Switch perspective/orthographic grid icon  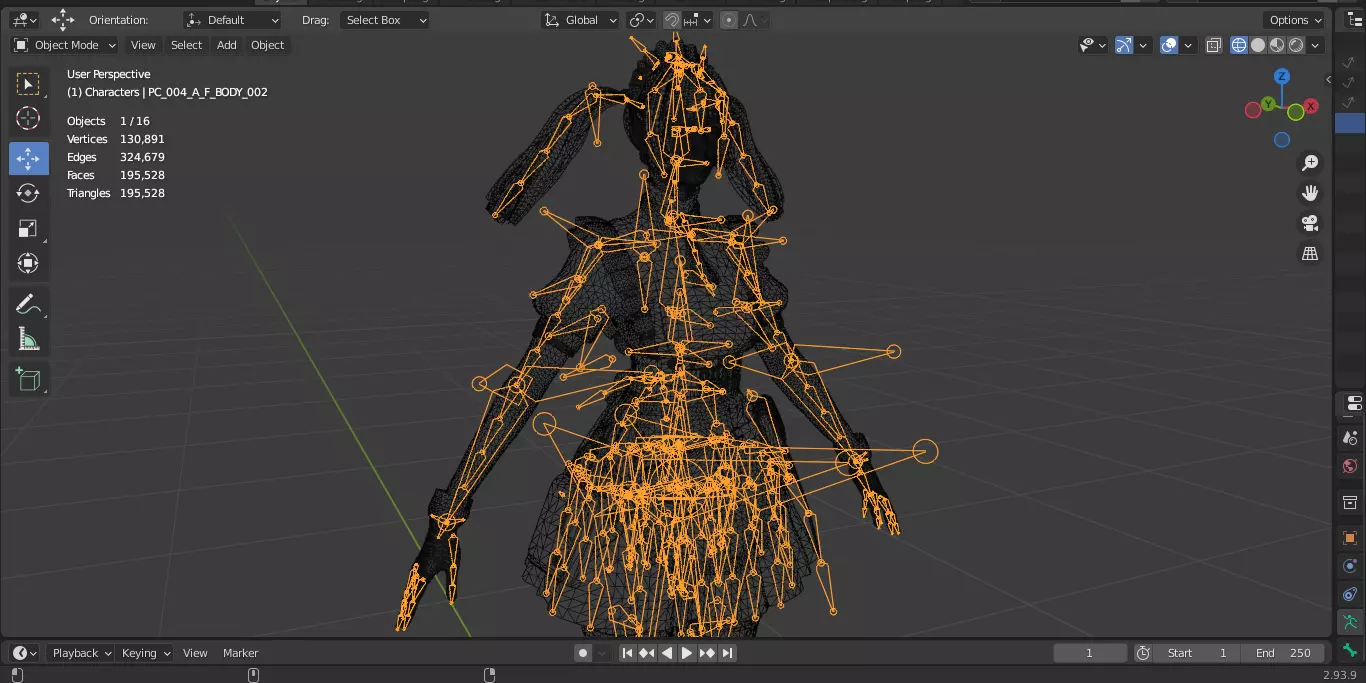coord(1310,254)
